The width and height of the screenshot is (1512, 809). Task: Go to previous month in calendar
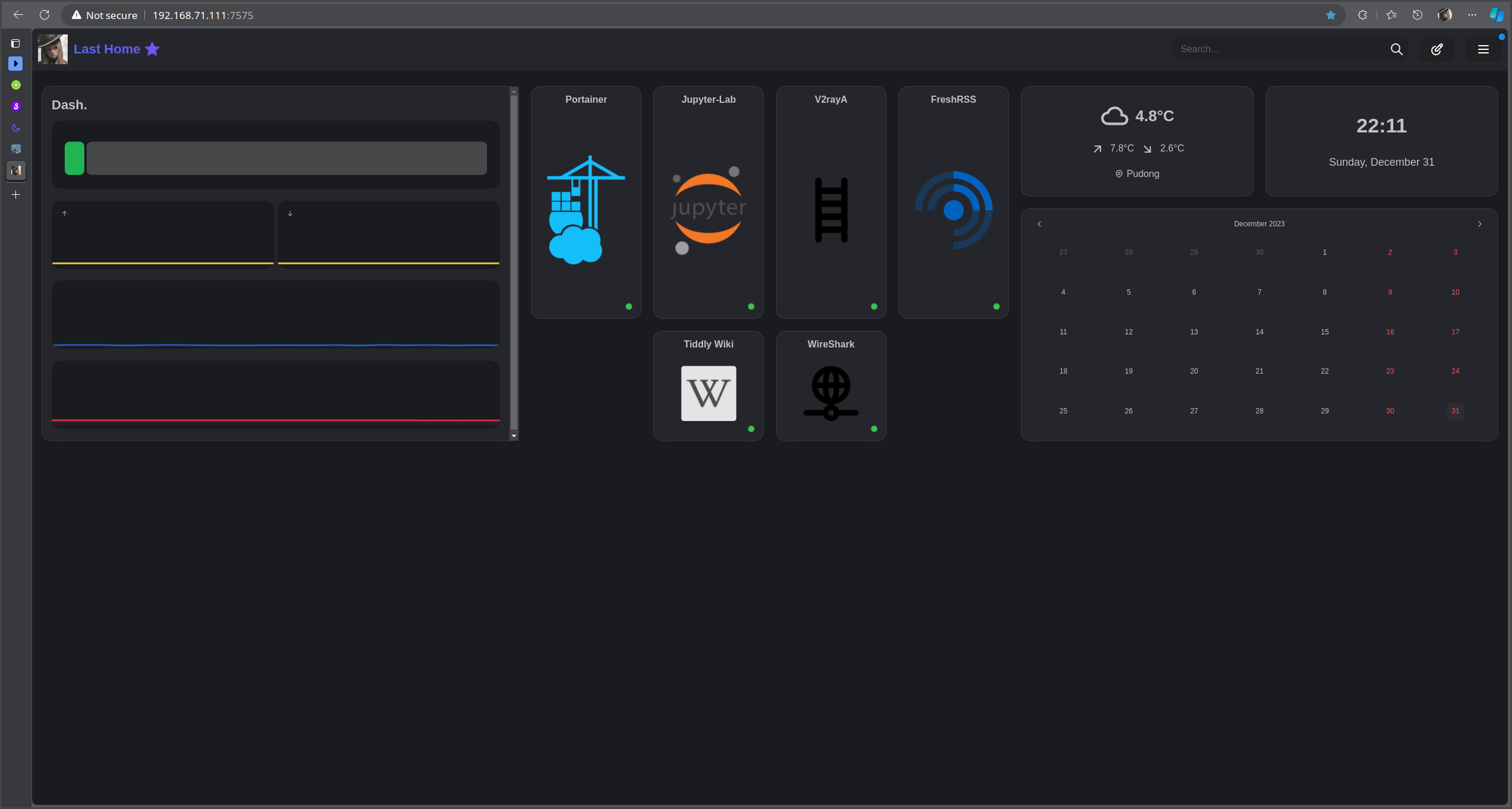coord(1039,224)
